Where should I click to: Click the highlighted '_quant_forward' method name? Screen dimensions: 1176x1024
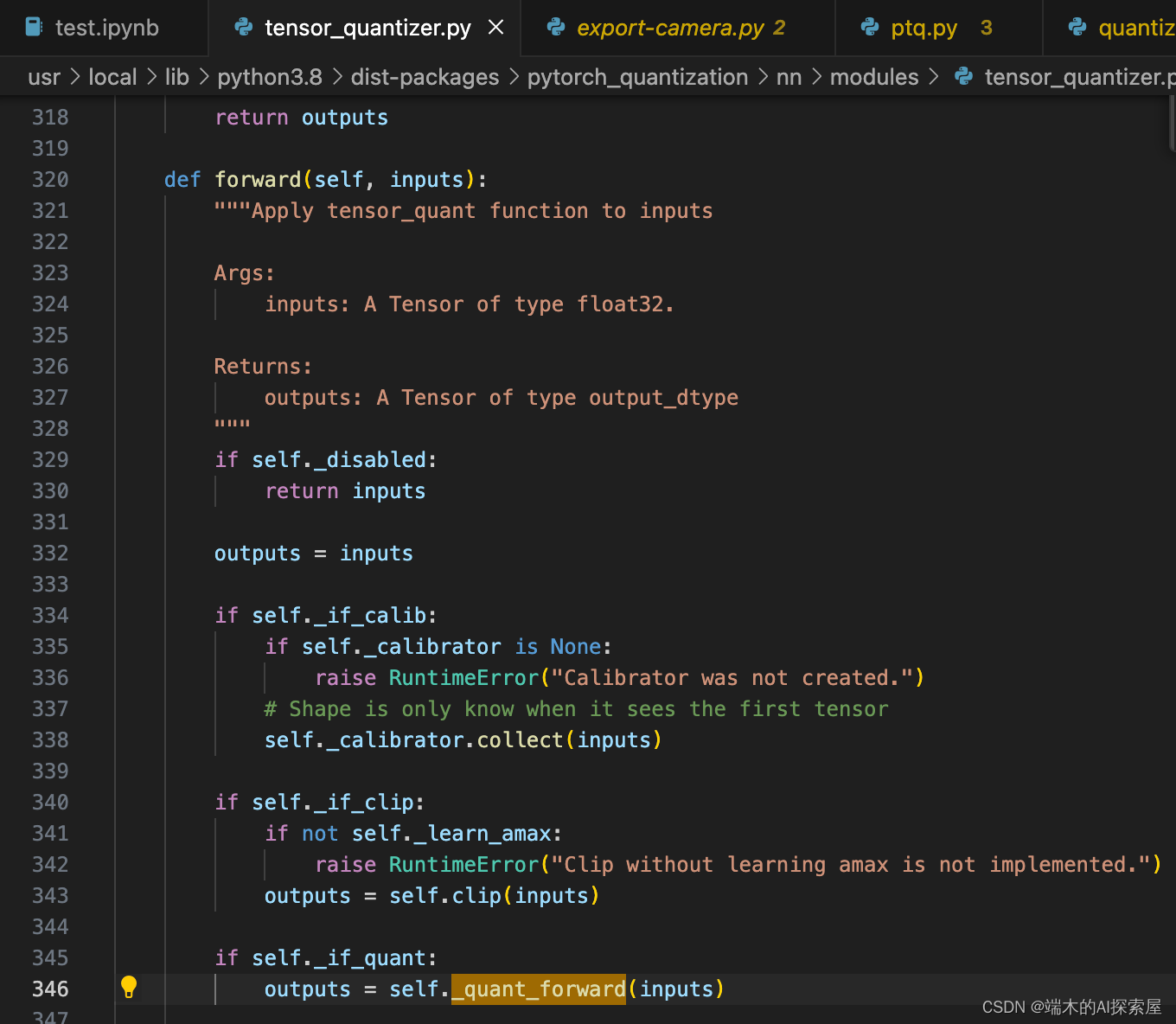[539, 989]
